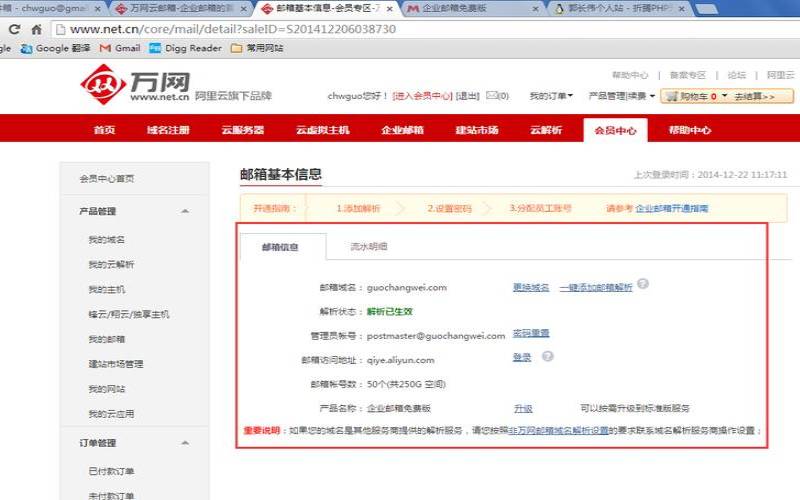Screen dimensions: 800x500
Task: Open 锋云/翔云/独享主机 in the sidebar
Action: coord(129,314)
